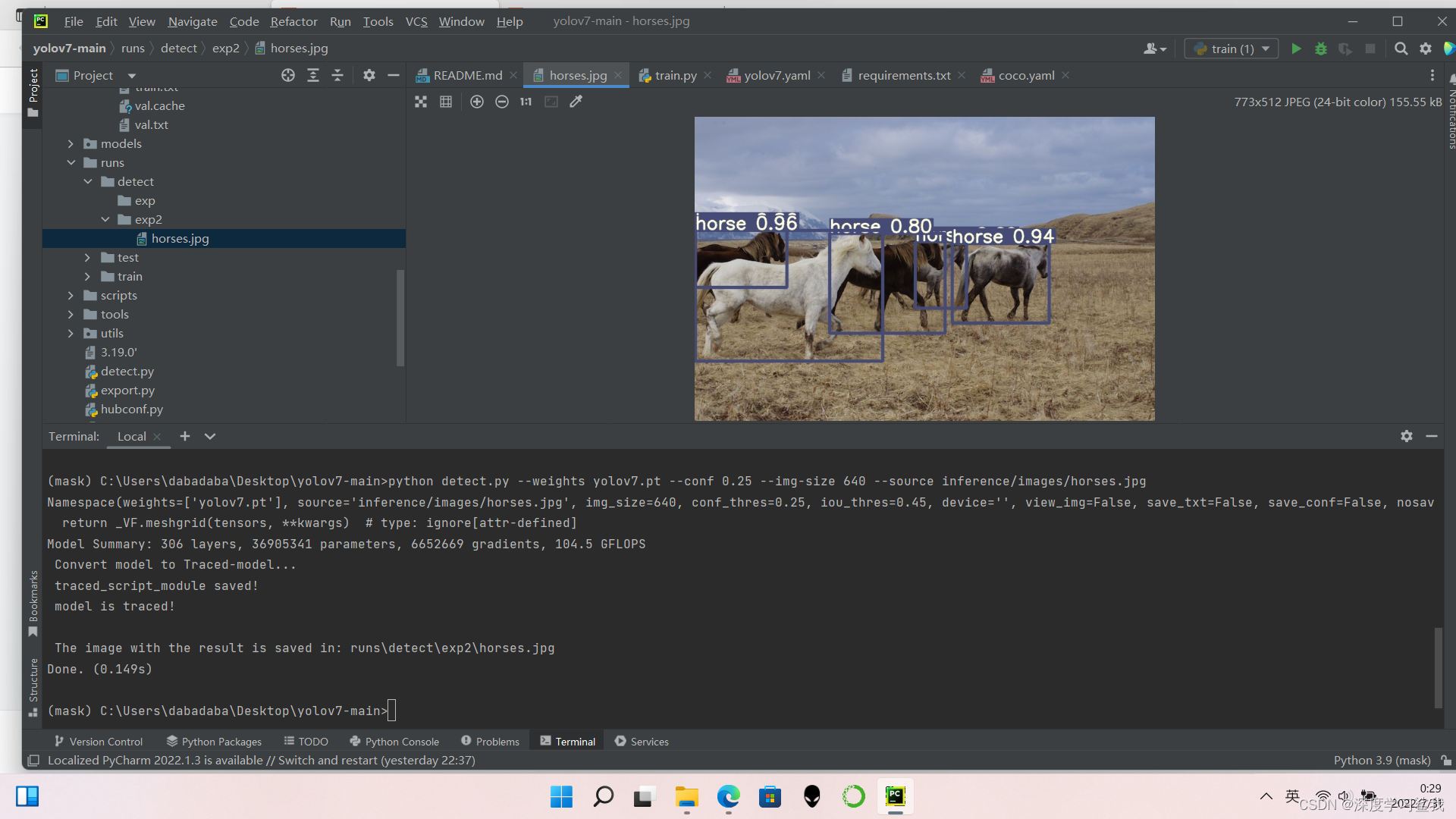This screenshot has width=1456, height=819.
Task: Click the Run (green play) button
Action: [x=1296, y=49]
